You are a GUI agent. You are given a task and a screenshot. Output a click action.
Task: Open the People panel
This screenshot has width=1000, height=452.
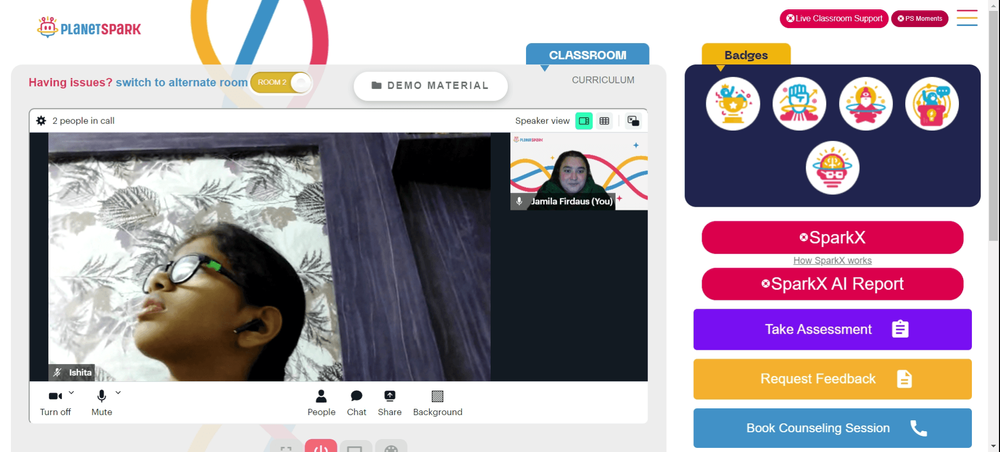[321, 403]
